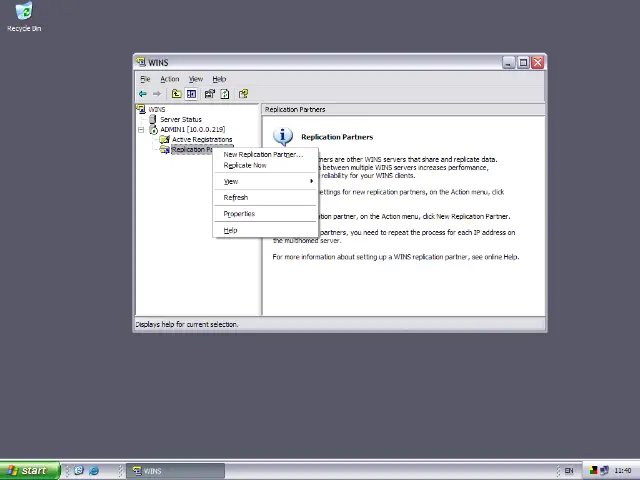The height and width of the screenshot is (480, 640).
Task: Click the WINS title bar icon
Action: point(141,62)
